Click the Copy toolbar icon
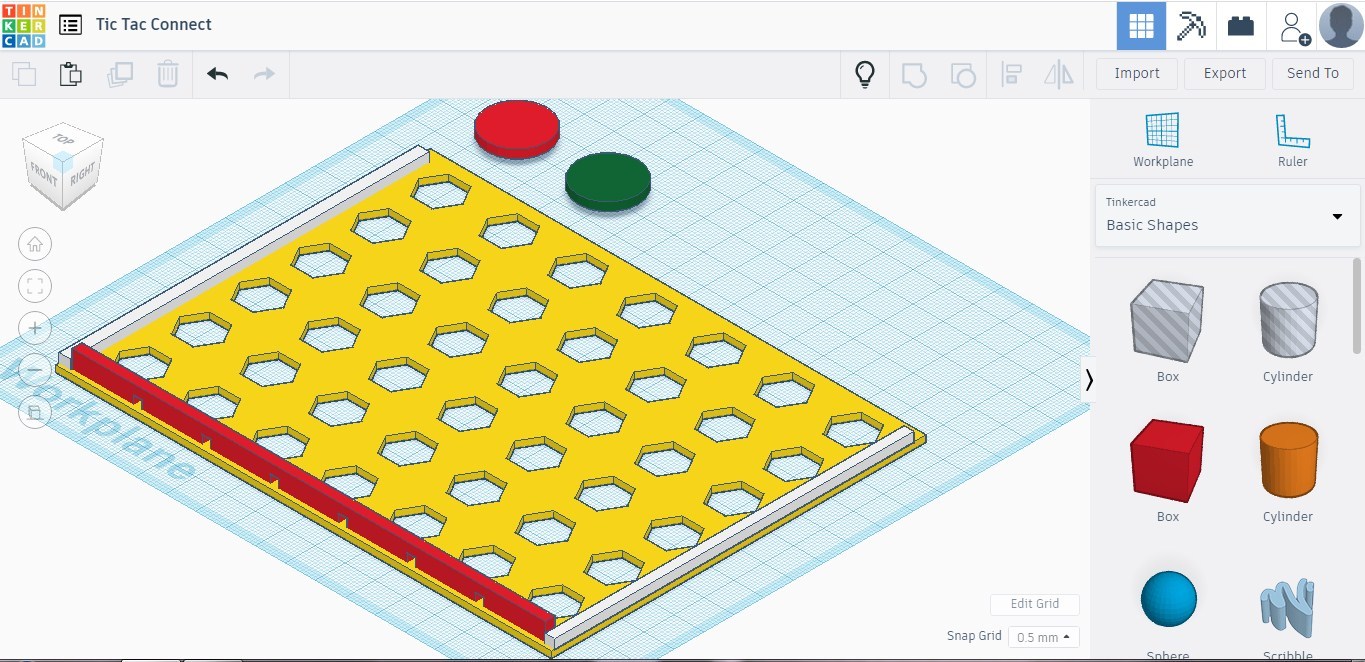Image resolution: width=1365 pixels, height=662 pixels. [24, 74]
